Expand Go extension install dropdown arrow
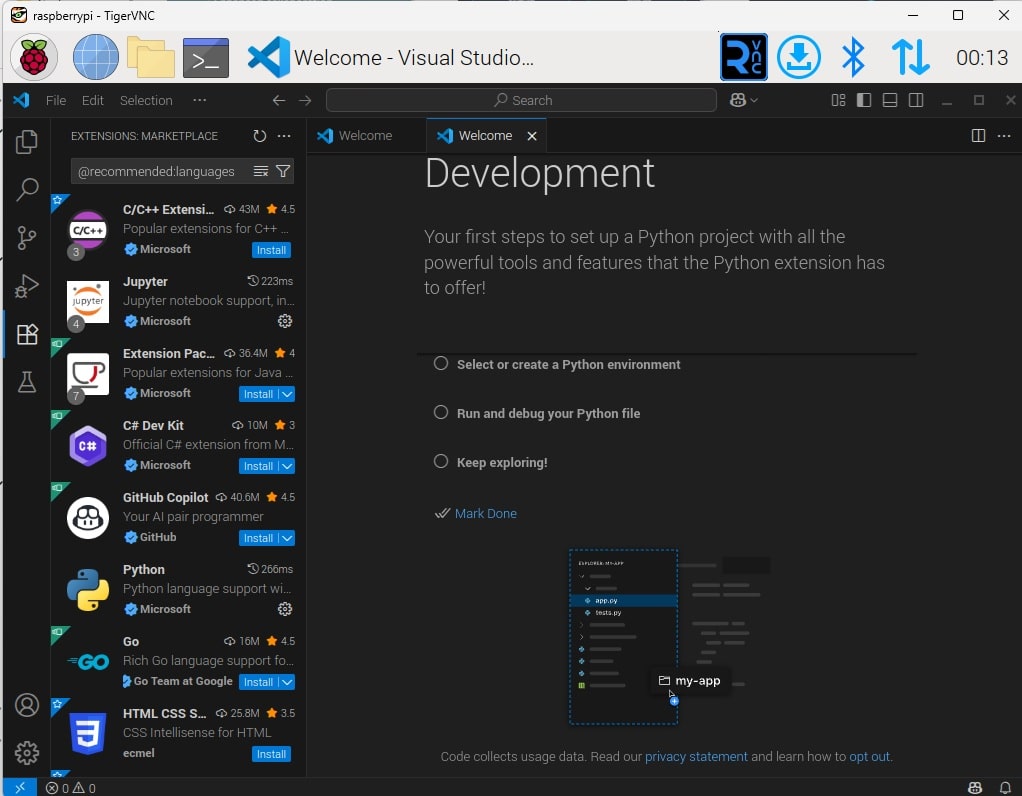Image resolution: width=1022 pixels, height=796 pixels. (x=287, y=682)
